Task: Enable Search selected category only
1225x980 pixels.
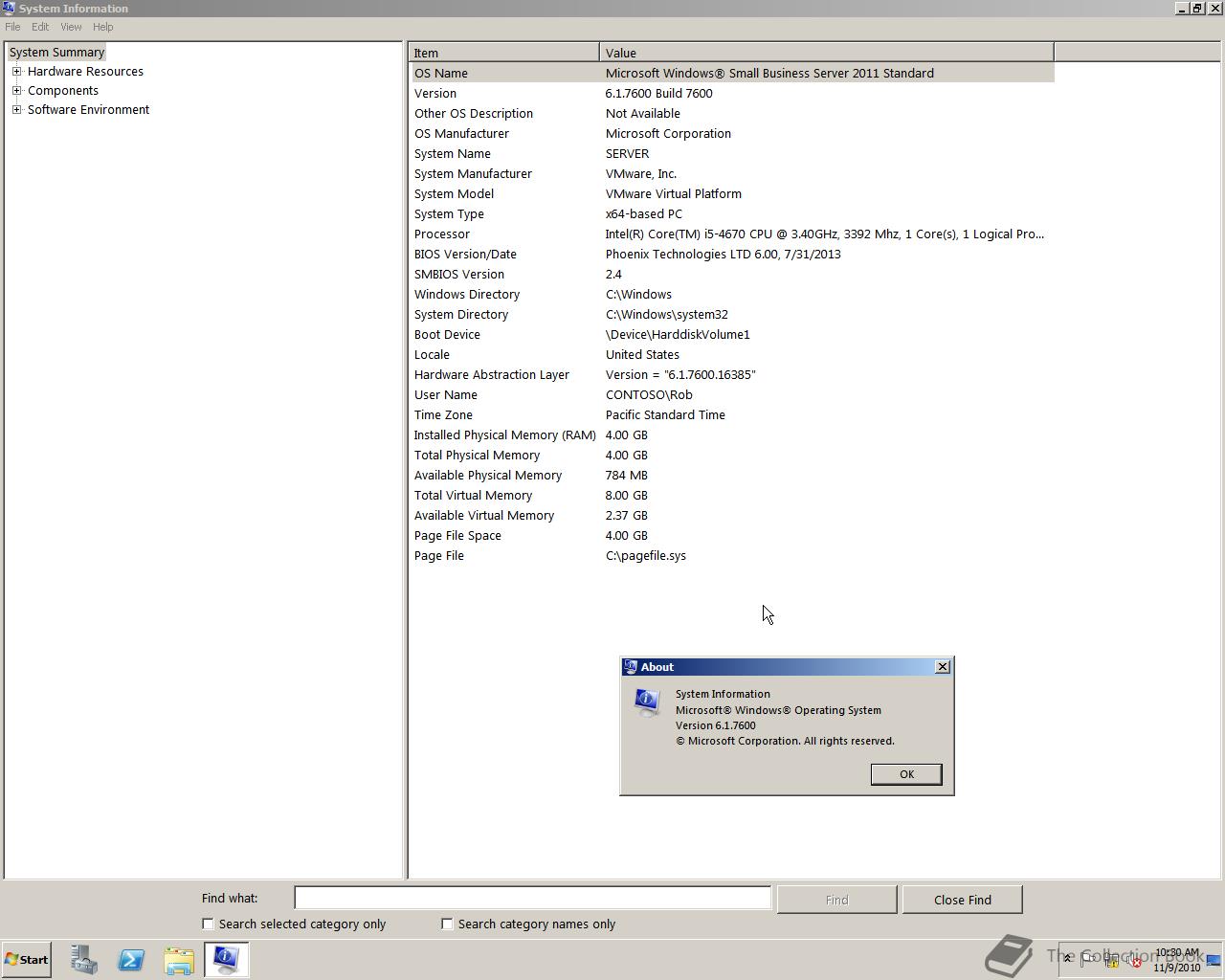Action: point(208,924)
